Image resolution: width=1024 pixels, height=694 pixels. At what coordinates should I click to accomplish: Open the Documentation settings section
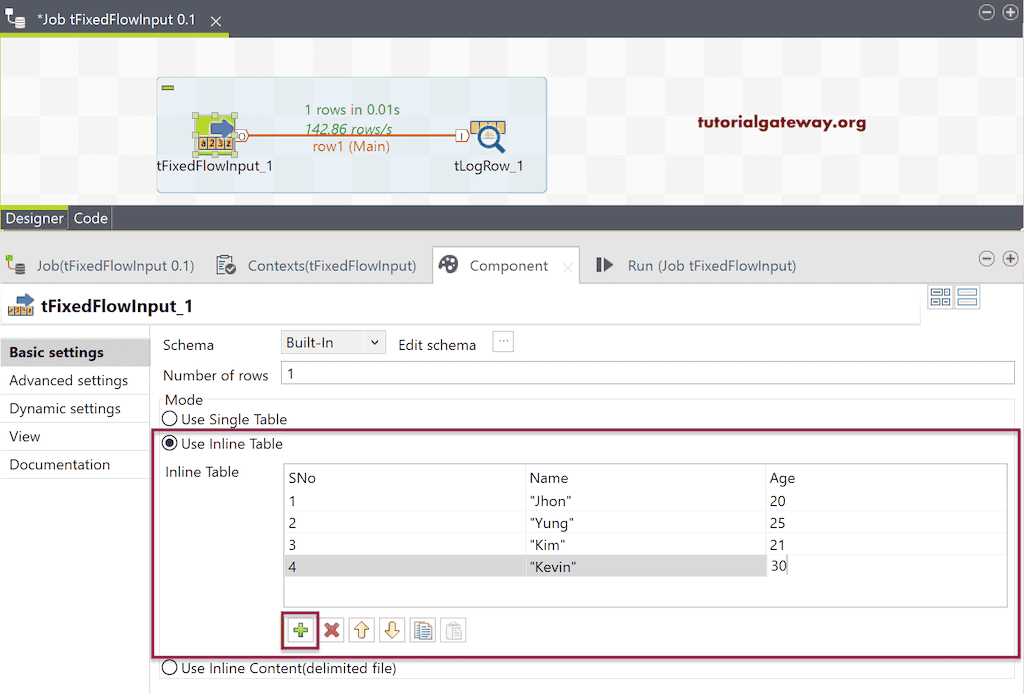[x=59, y=464]
